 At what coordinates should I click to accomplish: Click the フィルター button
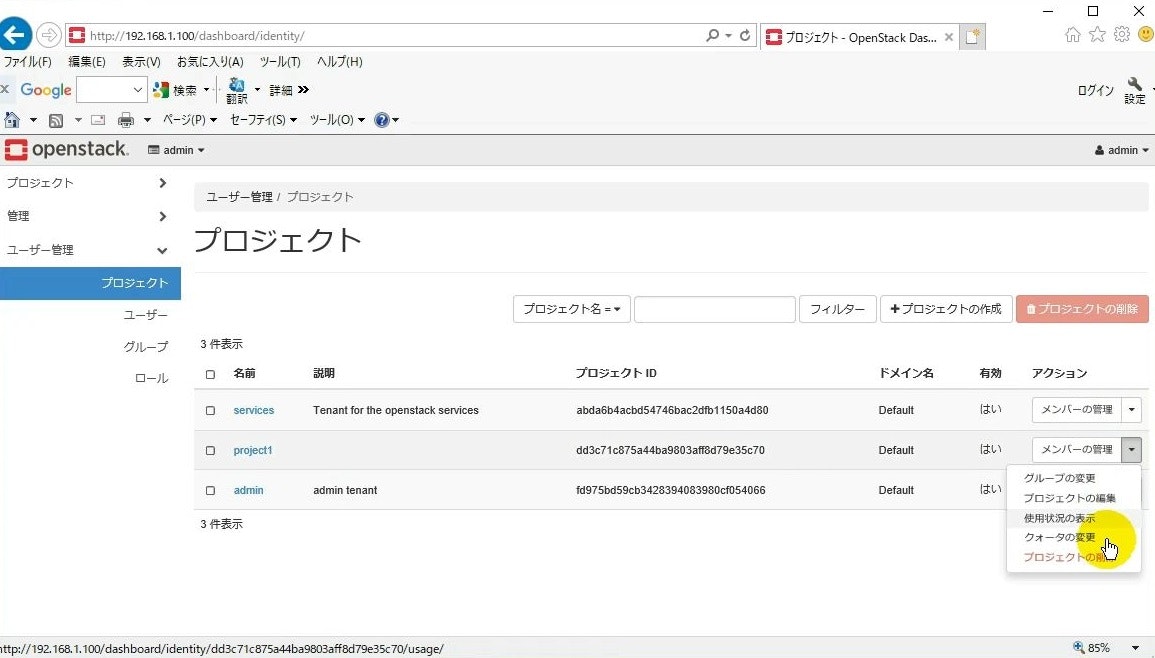(x=838, y=309)
